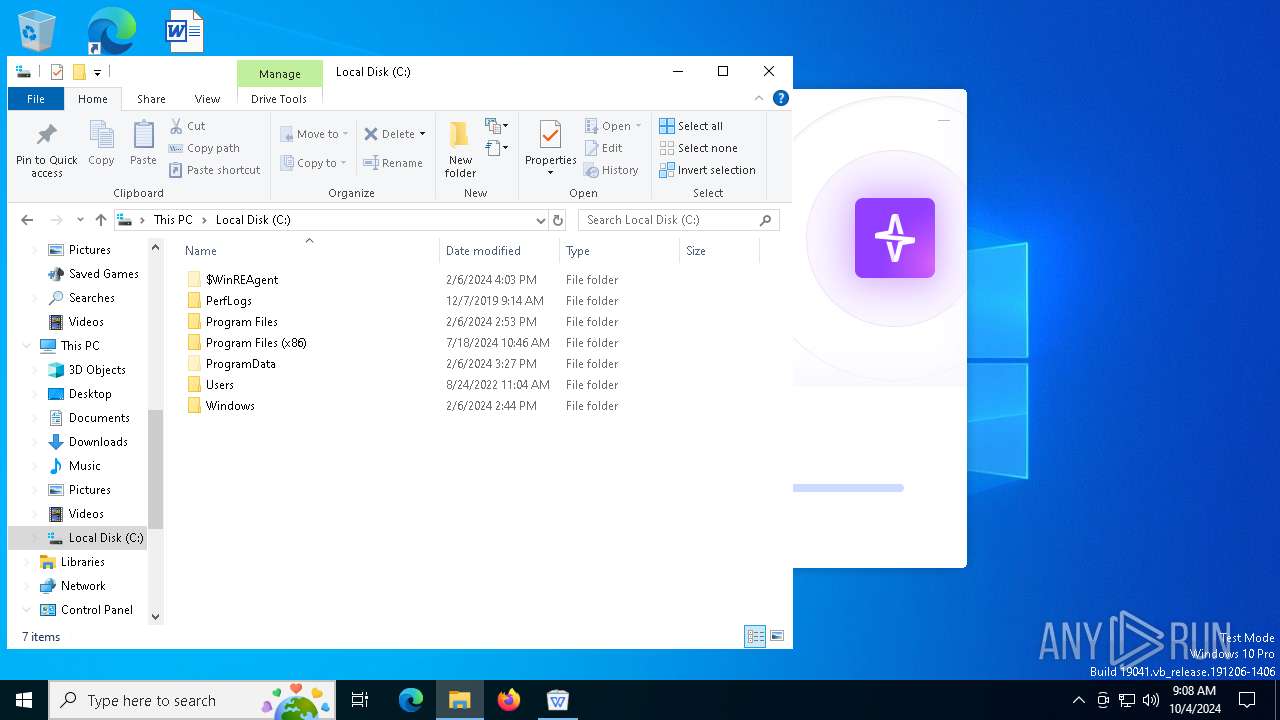The image size is (1280, 720).
Task: Click the purple star app icon
Action: pos(895,238)
